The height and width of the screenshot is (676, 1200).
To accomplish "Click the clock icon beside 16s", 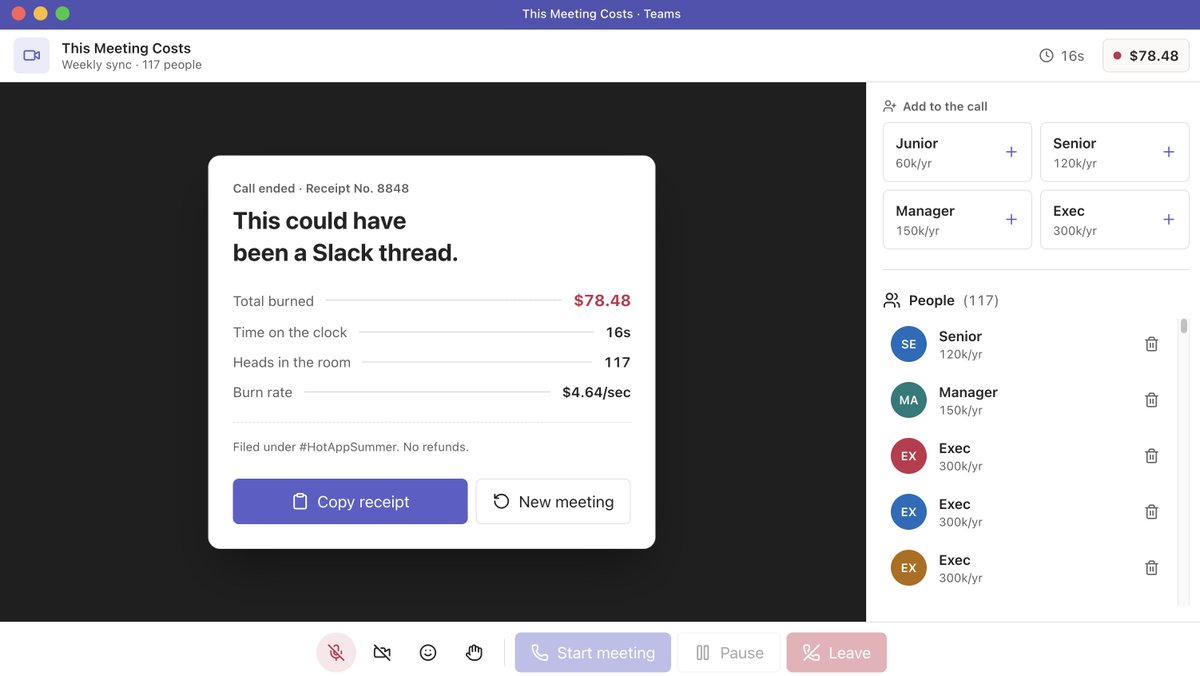I will [1046, 56].
